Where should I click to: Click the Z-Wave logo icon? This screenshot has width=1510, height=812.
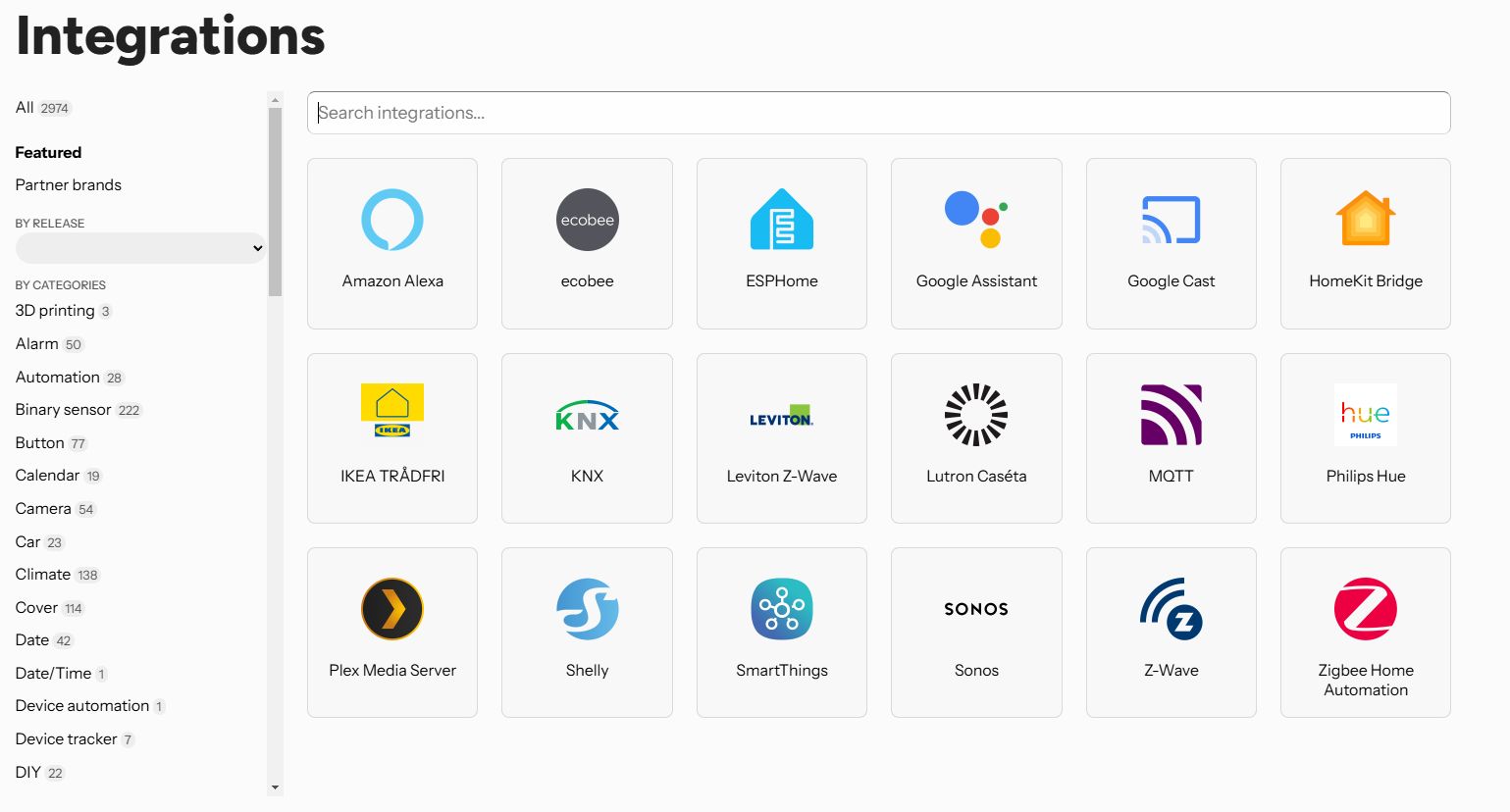click(x=1172, y=609)
